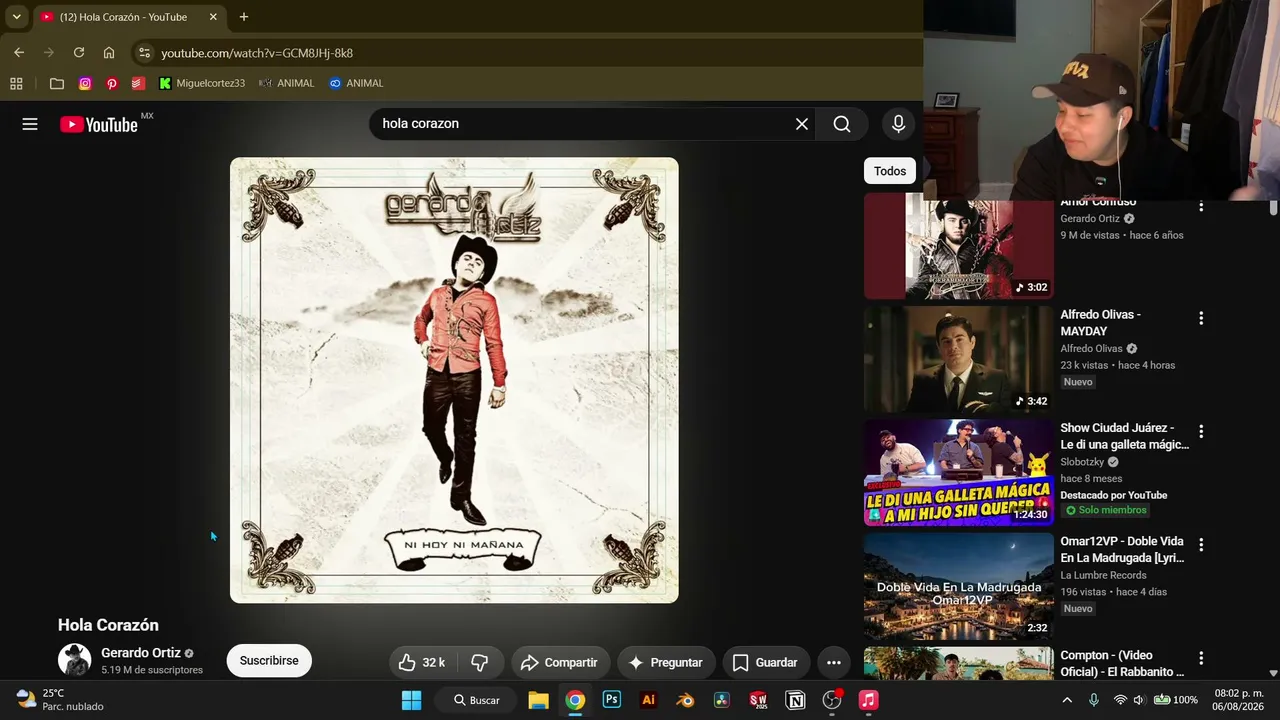Viewport: 1280px width, 720px height.
Task: Like the video with 32 k likes
Action: pyautogui.click(x=422, y=662)
